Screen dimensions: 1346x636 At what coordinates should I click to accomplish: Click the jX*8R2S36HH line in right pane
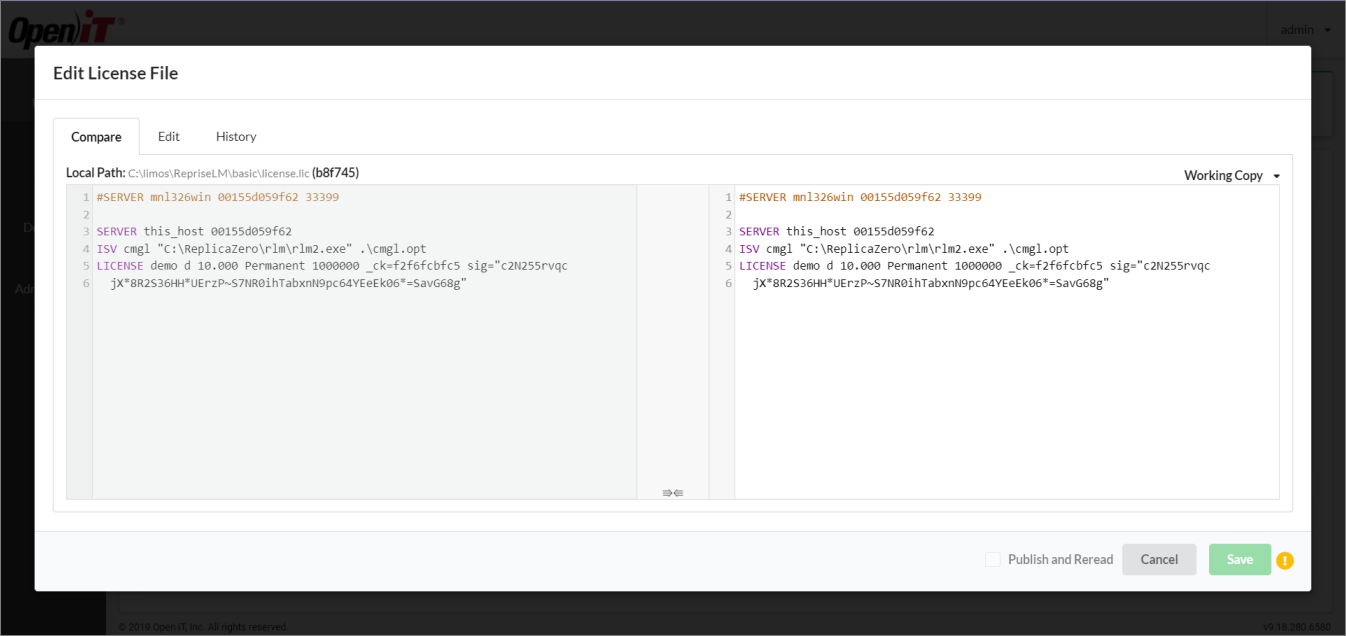point(931,283)
